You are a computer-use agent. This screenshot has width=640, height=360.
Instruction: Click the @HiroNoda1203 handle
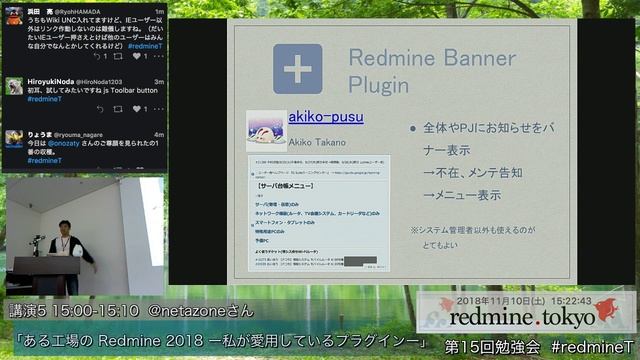(99, 82)
